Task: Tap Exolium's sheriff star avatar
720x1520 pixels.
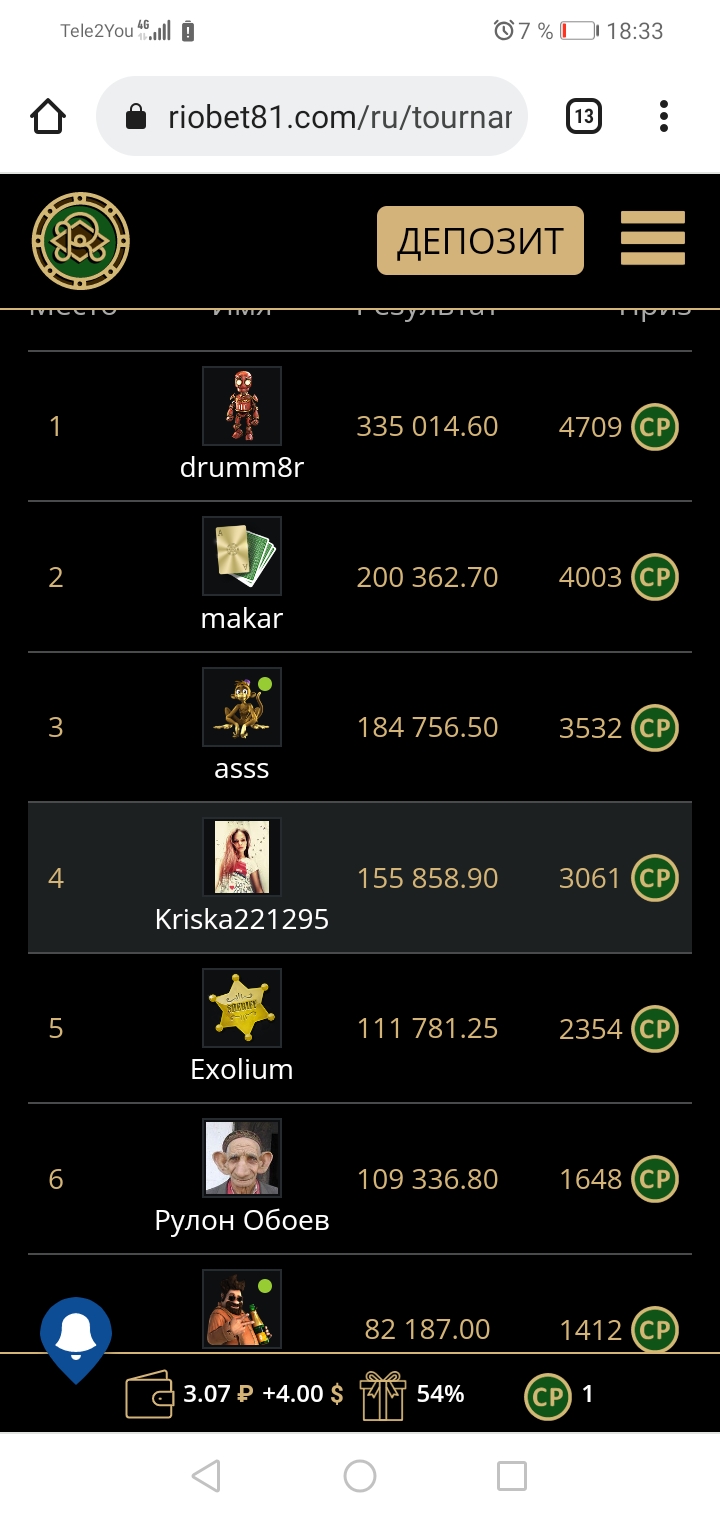Action: (242, 1007)
